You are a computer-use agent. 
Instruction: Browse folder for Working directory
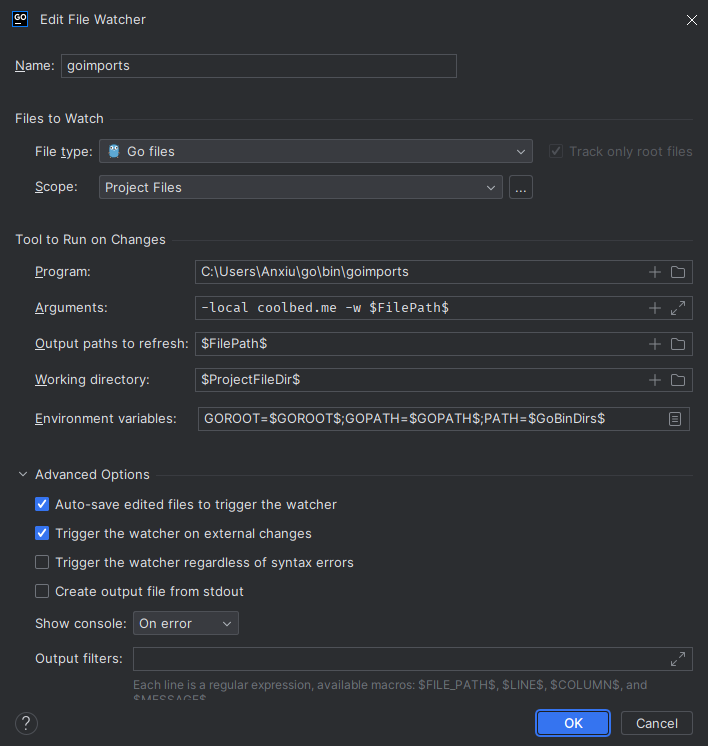click(x=678, y=380)
